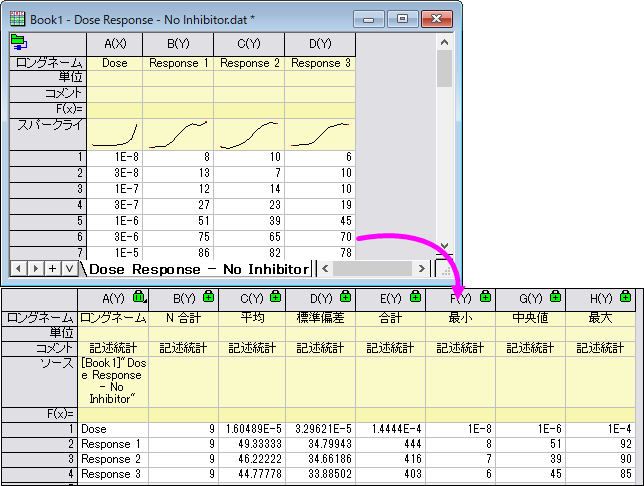The height and width of the screenshot is (486, 644).
Task: Click the Response 1 long name cell in Book1
Action: click(178, 63)
